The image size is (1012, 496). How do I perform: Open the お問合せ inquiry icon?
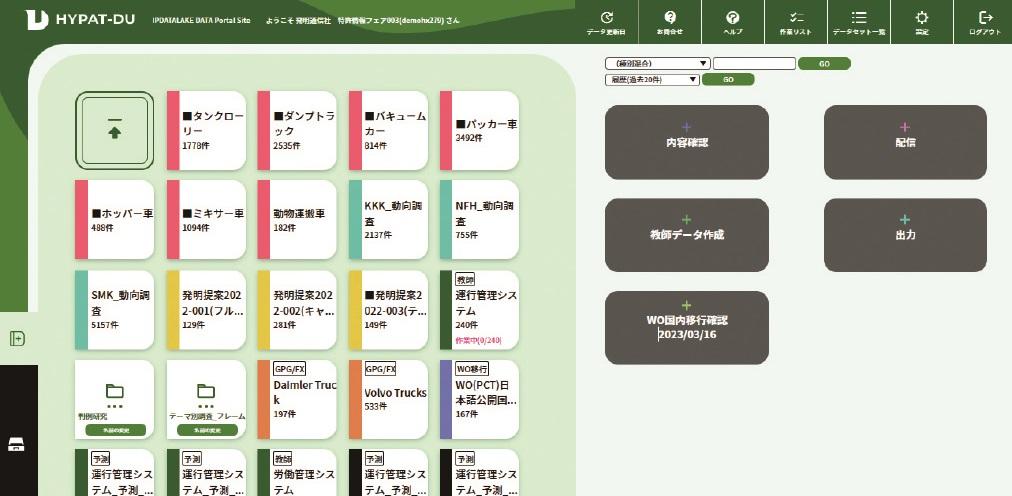(x=669, y=18)
